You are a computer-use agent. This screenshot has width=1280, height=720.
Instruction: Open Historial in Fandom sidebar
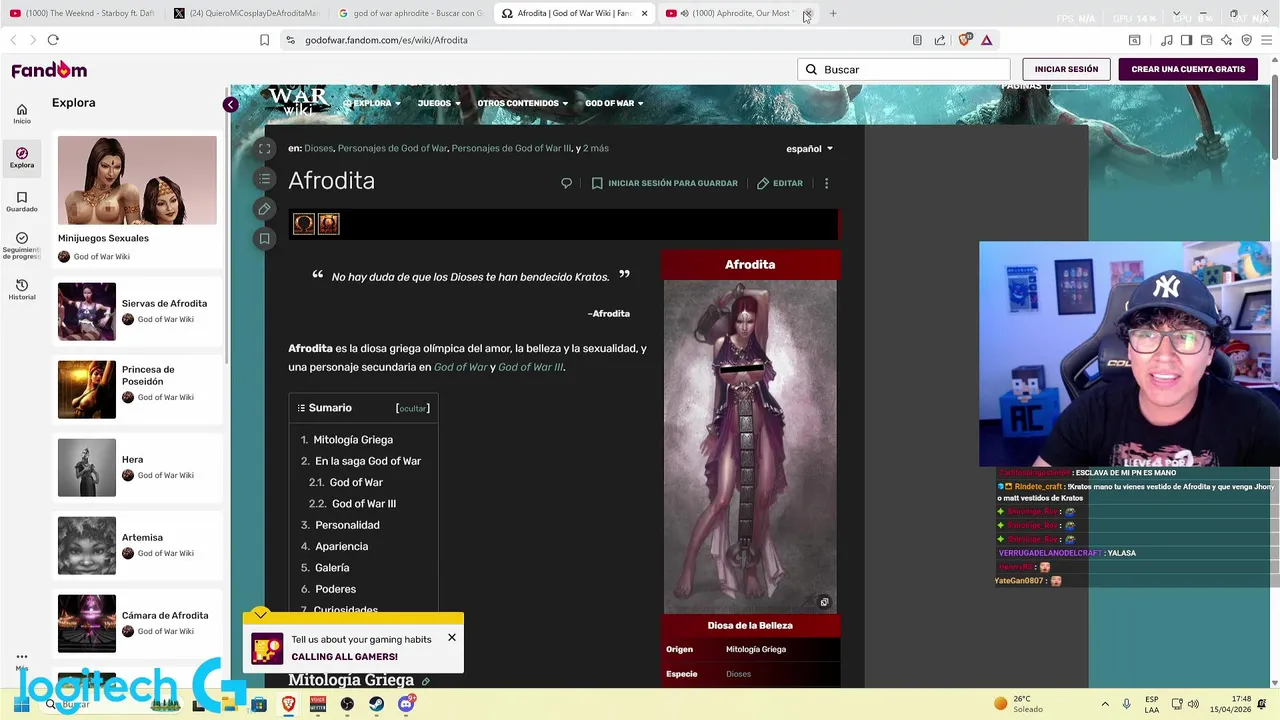(x=22, y=290)
